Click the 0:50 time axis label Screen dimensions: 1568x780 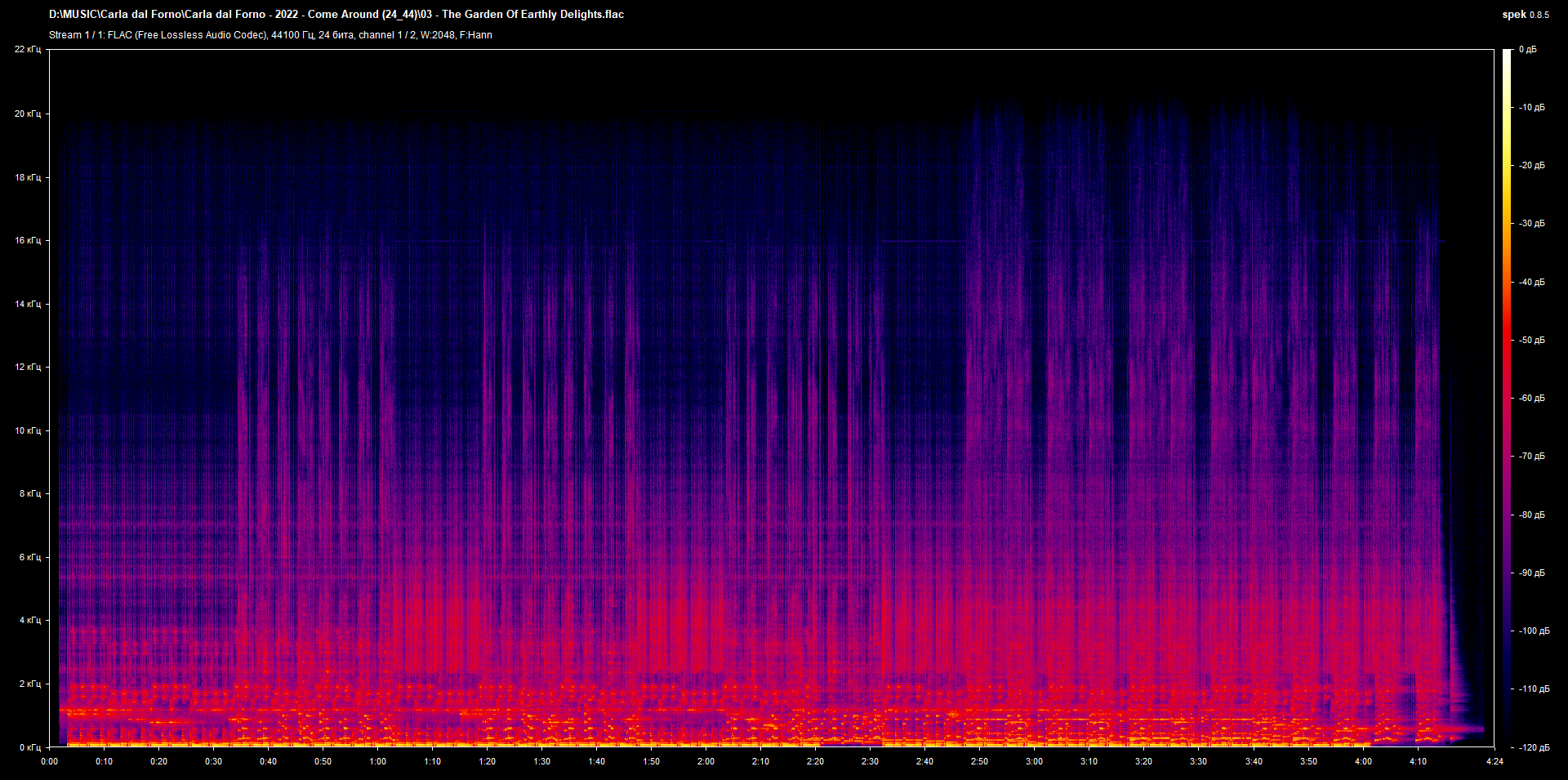tap(323, 761)
